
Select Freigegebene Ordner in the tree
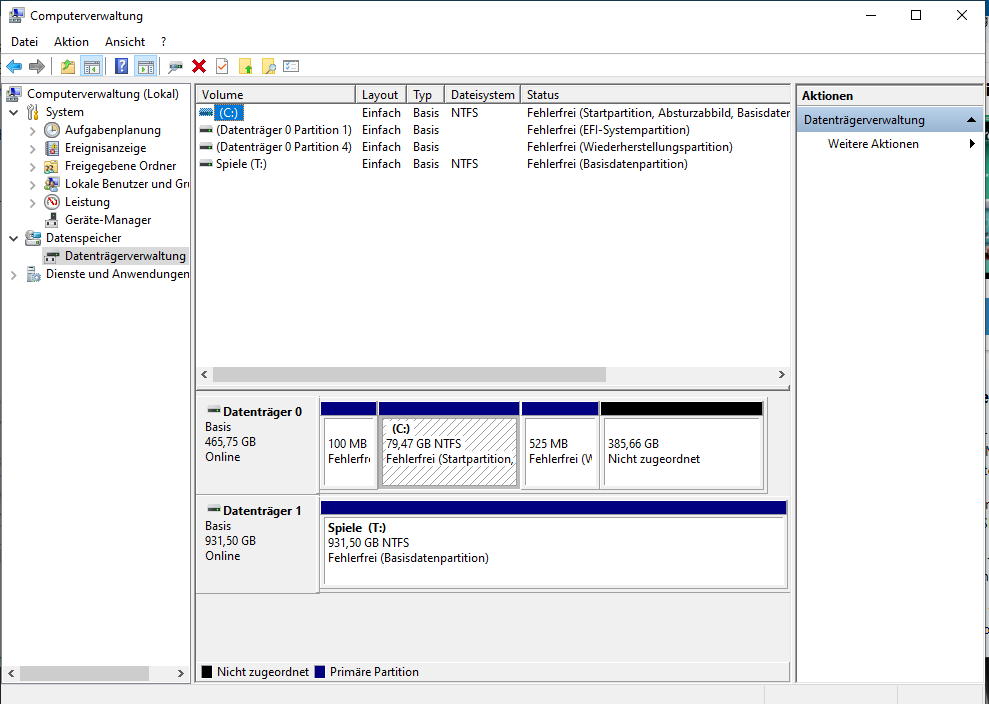[120, 166]
